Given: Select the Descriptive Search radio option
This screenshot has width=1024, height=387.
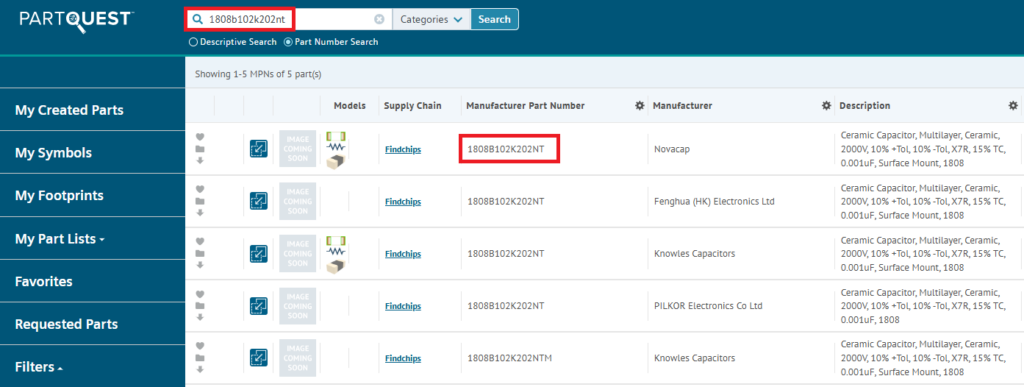Looking at the screenshot, I should [193, 42].
